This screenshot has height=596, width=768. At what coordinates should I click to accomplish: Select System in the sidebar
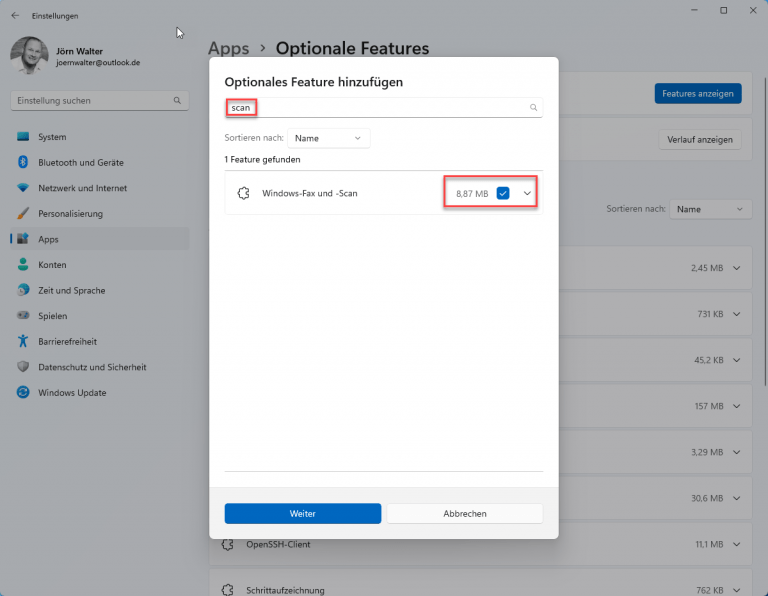(52, 137)
